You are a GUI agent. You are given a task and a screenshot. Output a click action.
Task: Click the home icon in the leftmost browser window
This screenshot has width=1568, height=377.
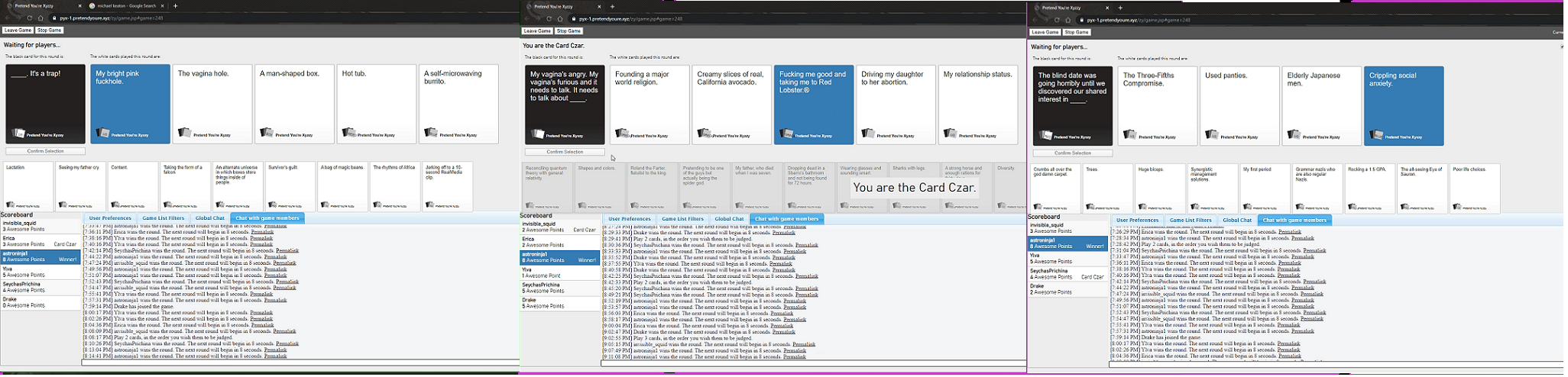tap(40, 18)
